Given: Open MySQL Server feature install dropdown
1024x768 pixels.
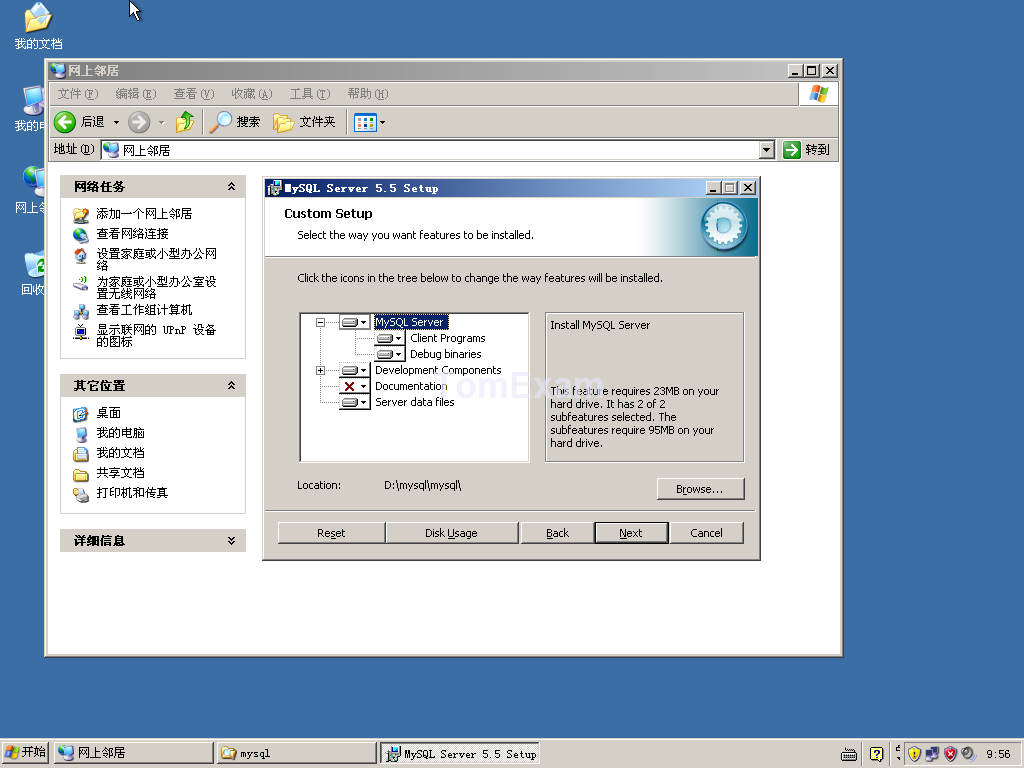Looking at the screenshot, I should pos(355,322).
